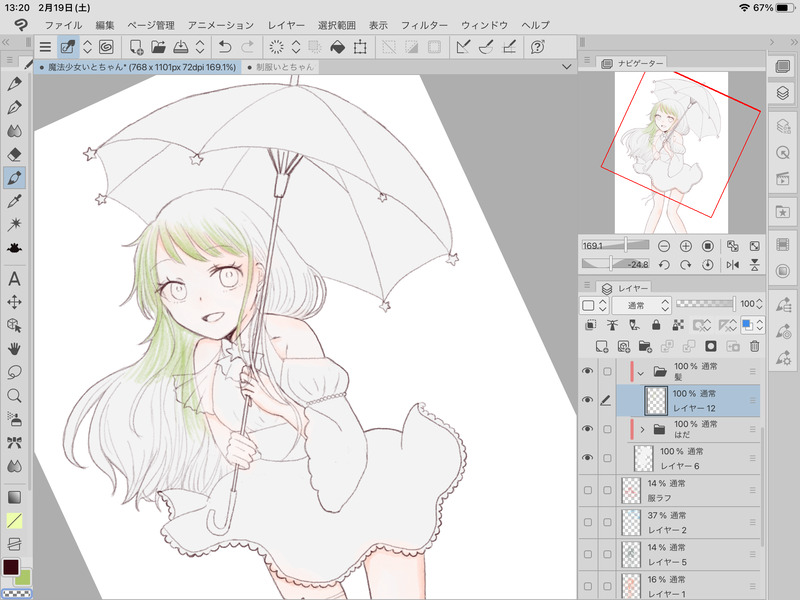Toggle visibility of the はだ folder
Viewport: 800px width, 600px height.
tap(587, 429)
